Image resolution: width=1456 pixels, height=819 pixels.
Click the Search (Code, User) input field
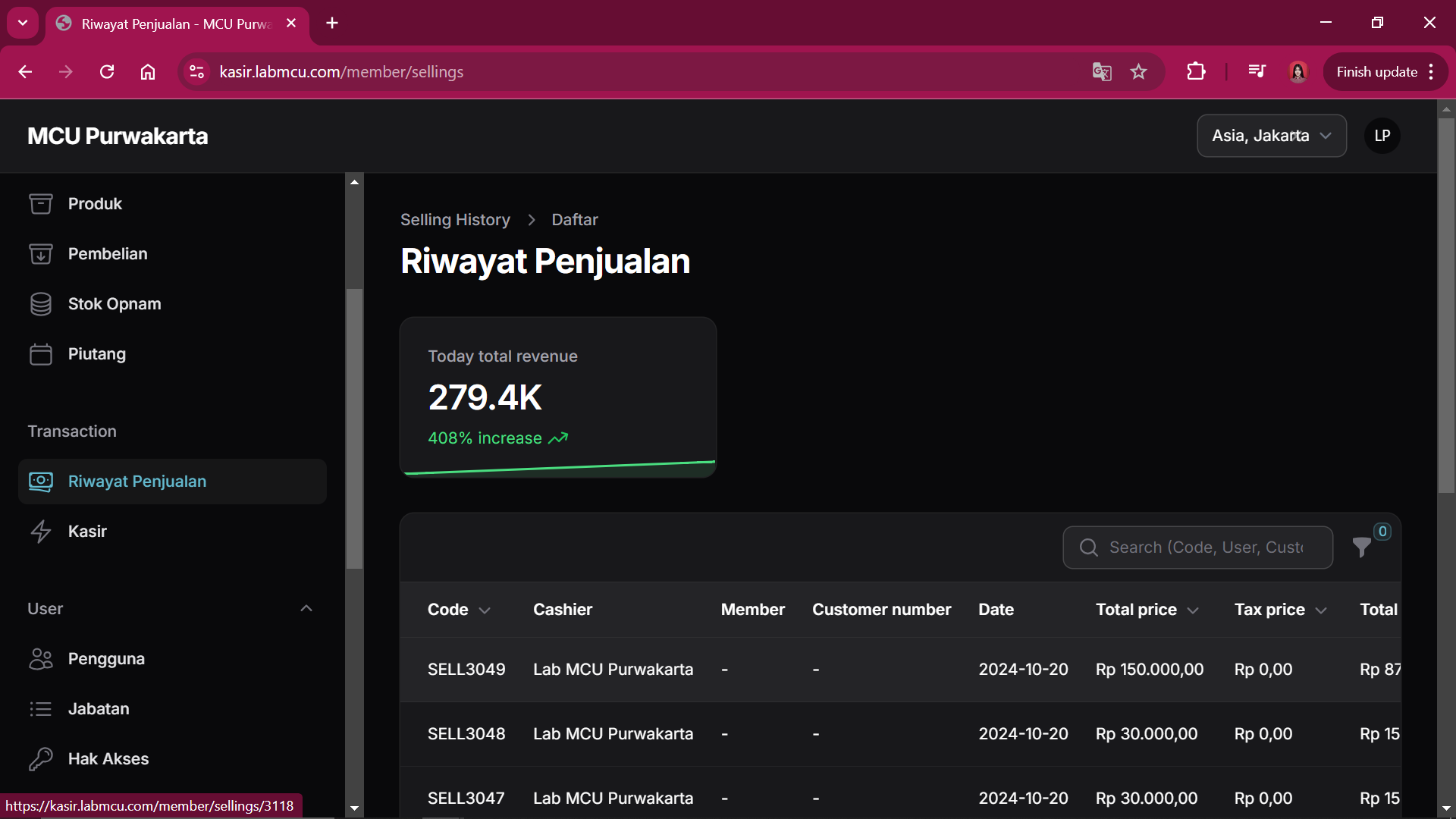[1206, 548]
